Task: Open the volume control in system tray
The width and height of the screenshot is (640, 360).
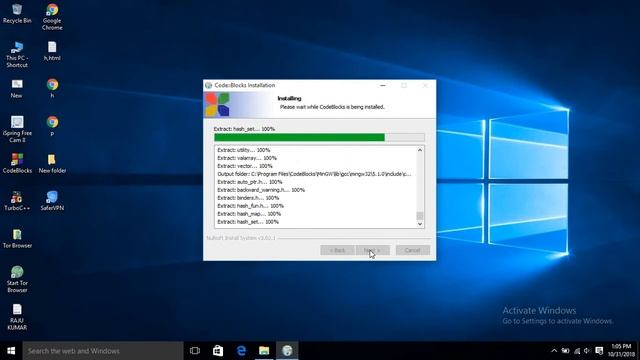Action: point(587,351)
